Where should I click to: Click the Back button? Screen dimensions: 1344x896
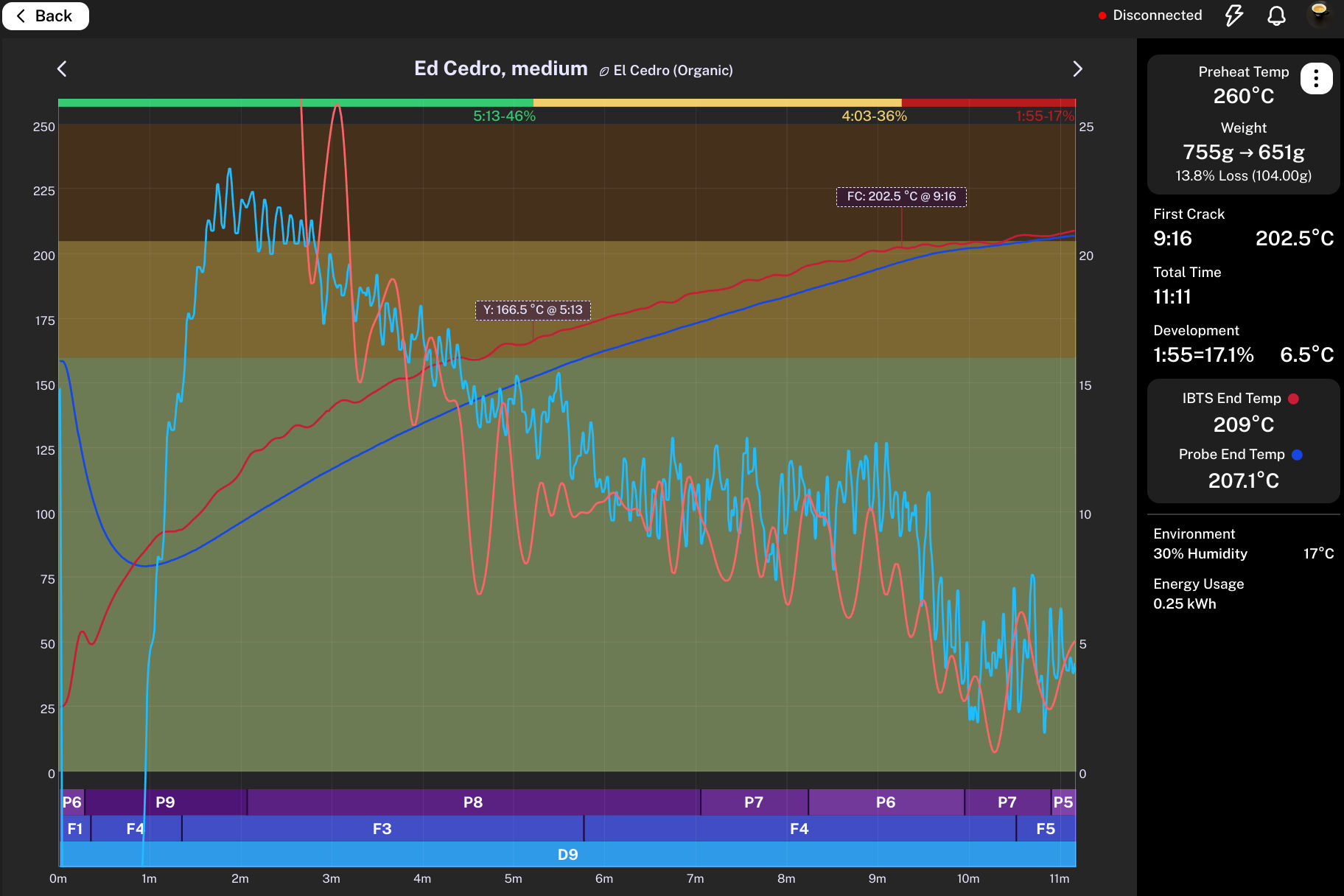[x=45, y=16]
